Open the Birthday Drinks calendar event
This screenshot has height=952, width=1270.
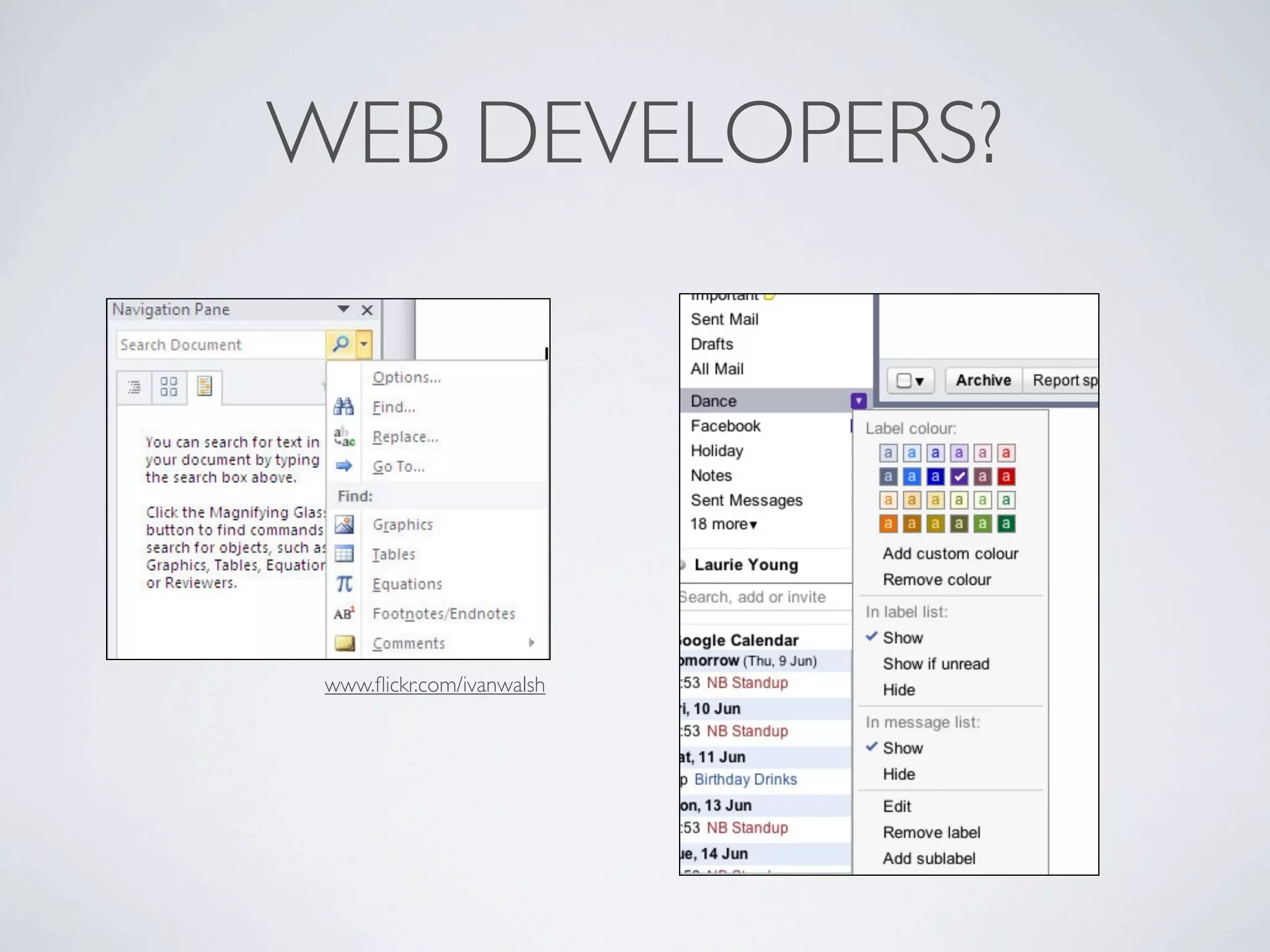pos(745,779)
